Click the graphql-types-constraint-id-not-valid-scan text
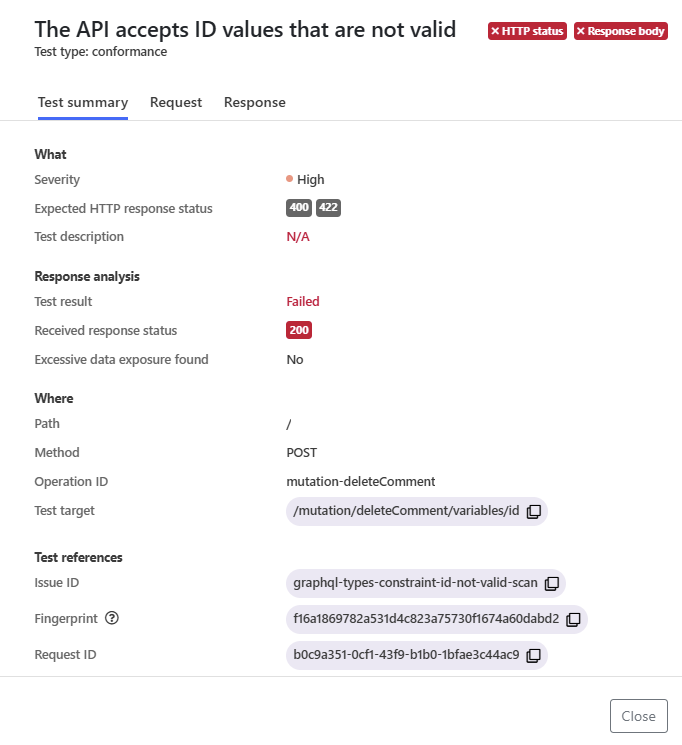This screenshot has width=682, height=745. (x=414, y=582)
